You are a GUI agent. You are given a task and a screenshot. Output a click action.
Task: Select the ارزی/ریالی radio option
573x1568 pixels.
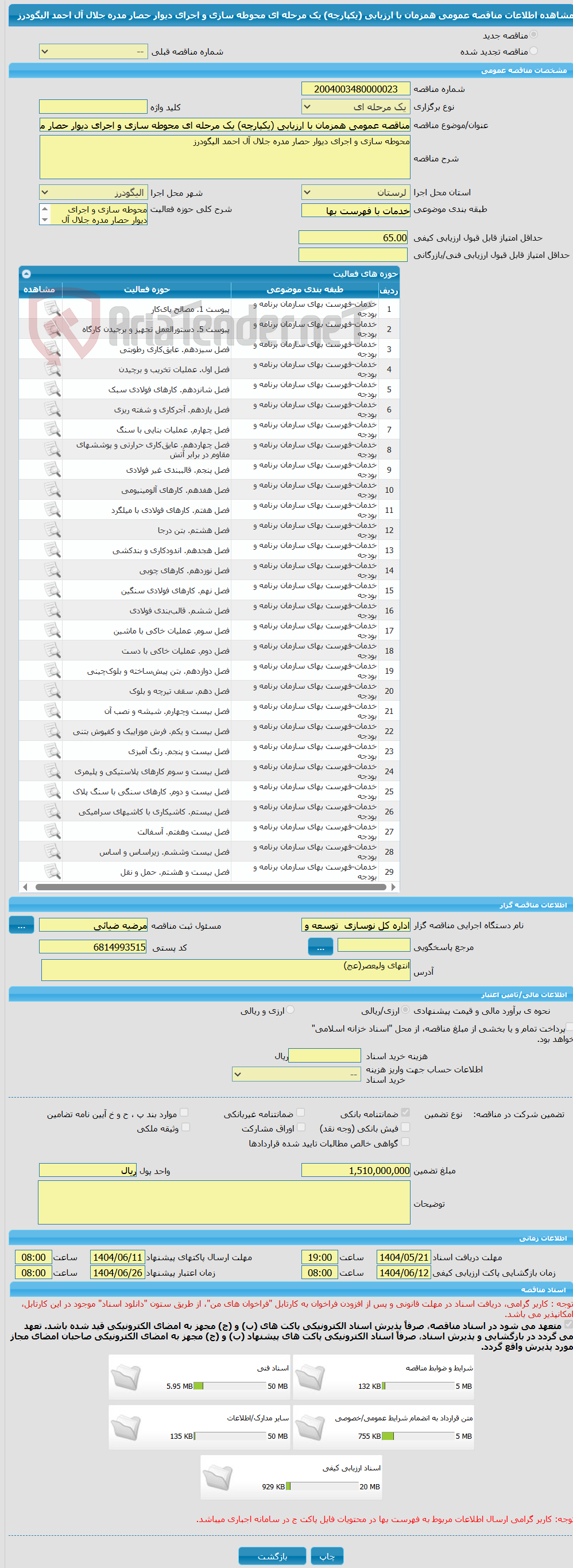[x=406, y=1009]
